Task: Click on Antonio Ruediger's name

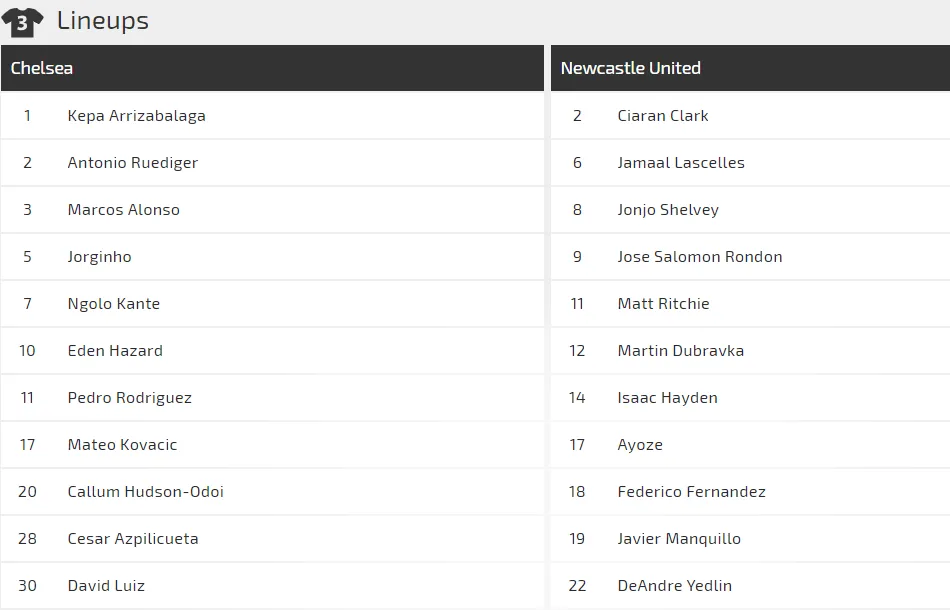Action: [x=132, y=163]
